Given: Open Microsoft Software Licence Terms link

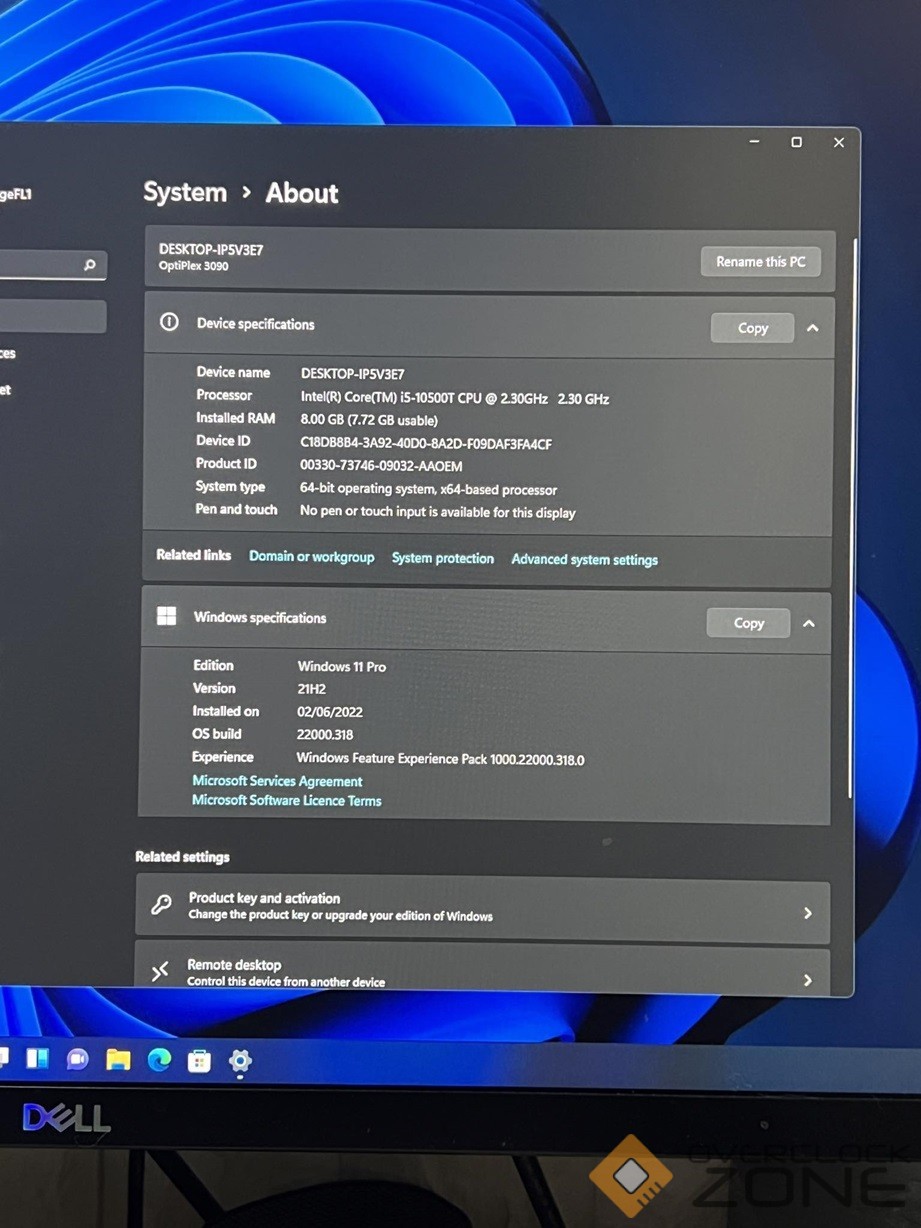Looking at the screenshot, I should pyautogui.click(x=287, y=800).
